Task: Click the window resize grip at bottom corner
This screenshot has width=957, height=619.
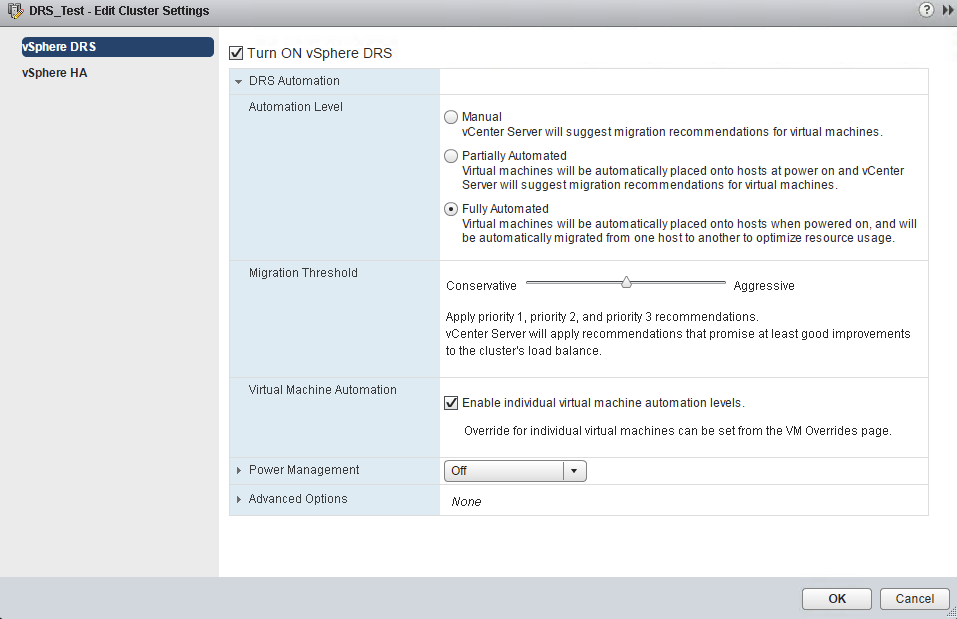Action: [x=952, y=614]
